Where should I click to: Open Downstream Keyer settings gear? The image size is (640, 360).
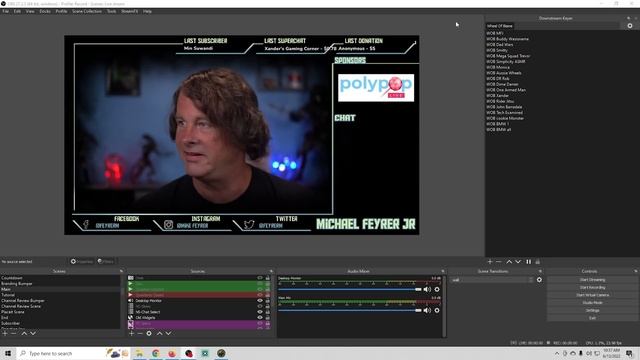point(630,26)
